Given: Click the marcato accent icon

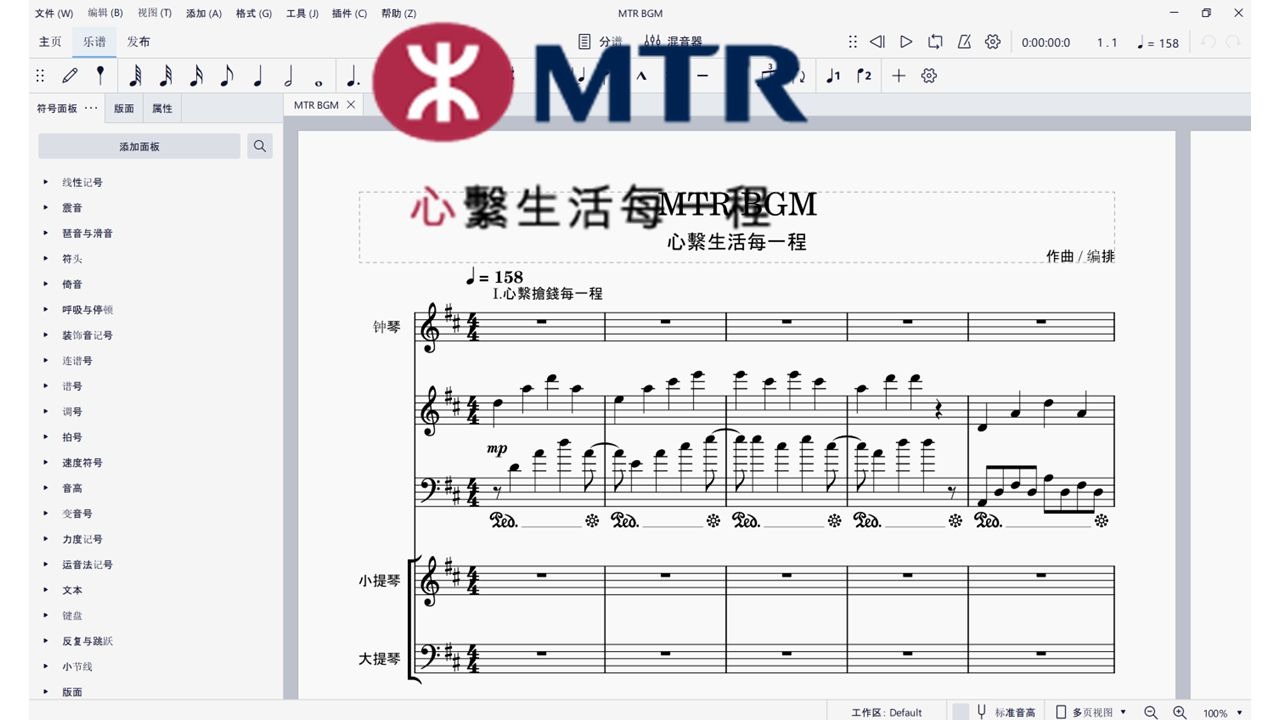Looking at the screenshot, I should (641, 76).
